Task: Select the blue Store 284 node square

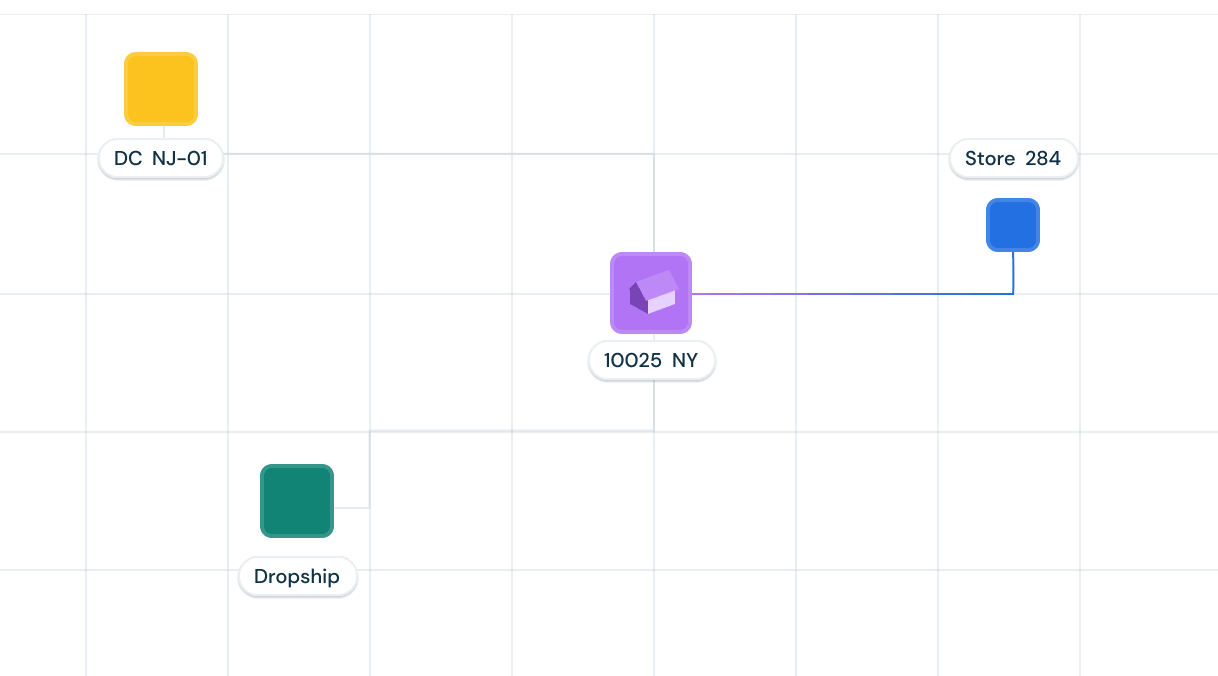Action: [1013, 225]
